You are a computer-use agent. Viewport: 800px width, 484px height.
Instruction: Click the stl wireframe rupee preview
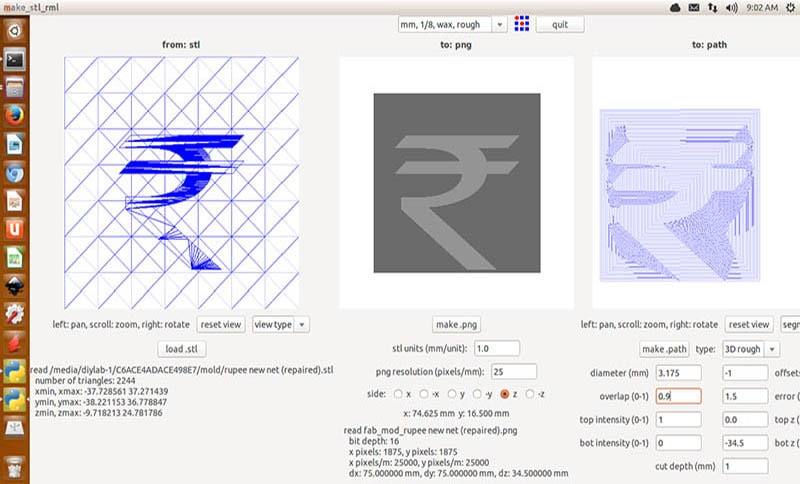[182, 183]
